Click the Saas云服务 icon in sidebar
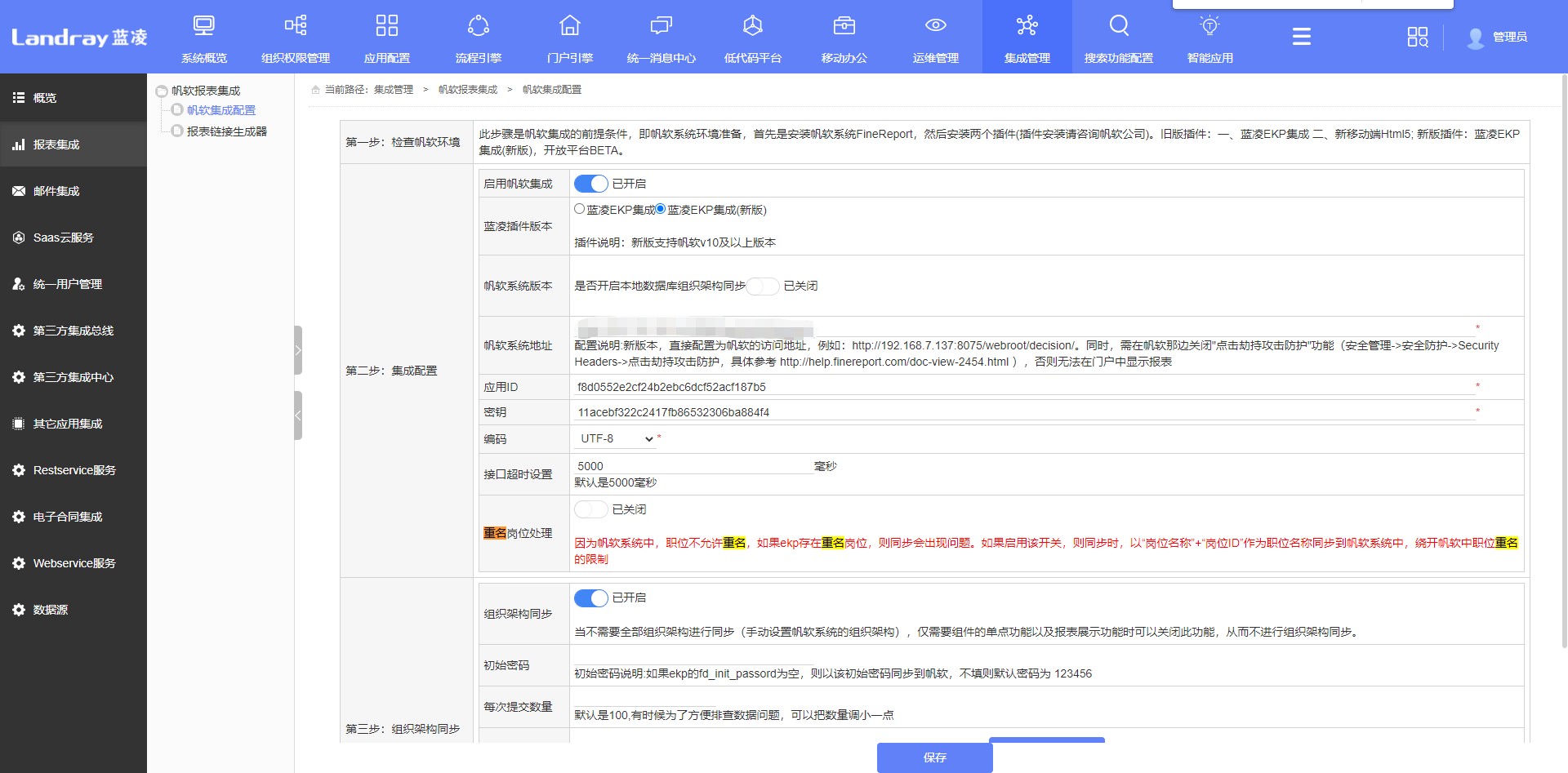1568x773 pixels. 19,238
